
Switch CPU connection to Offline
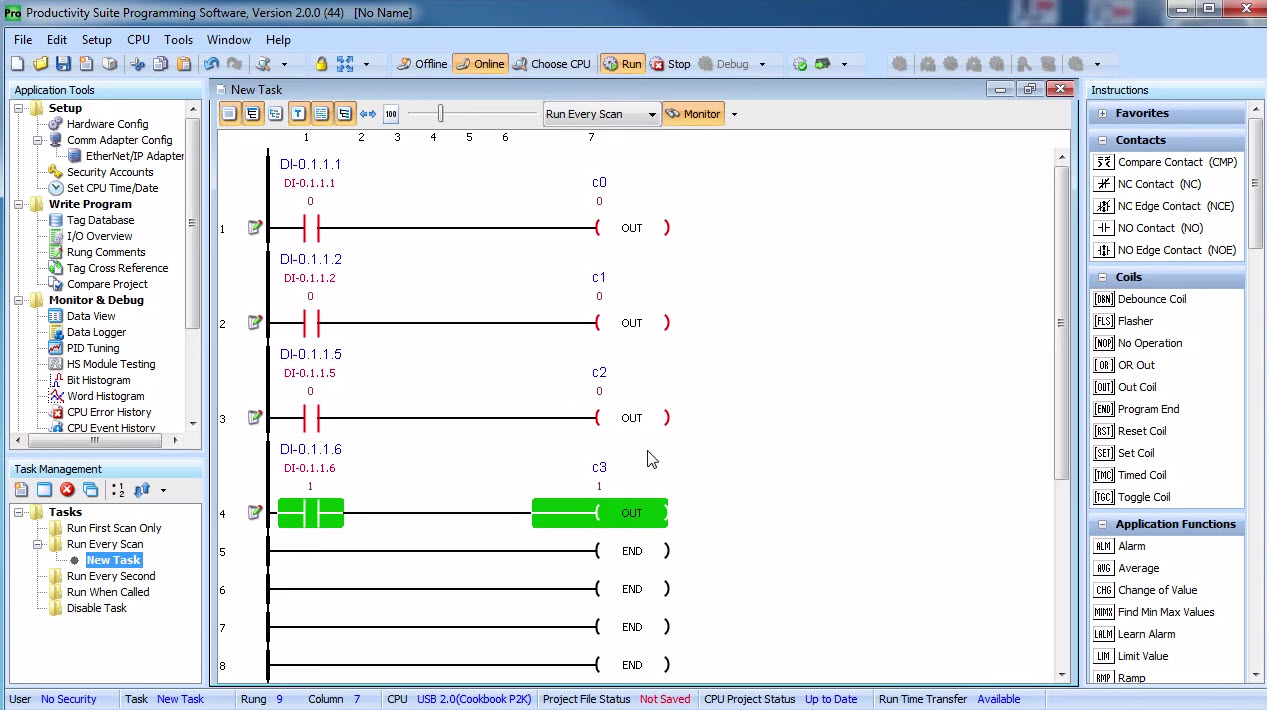[421, 64]
